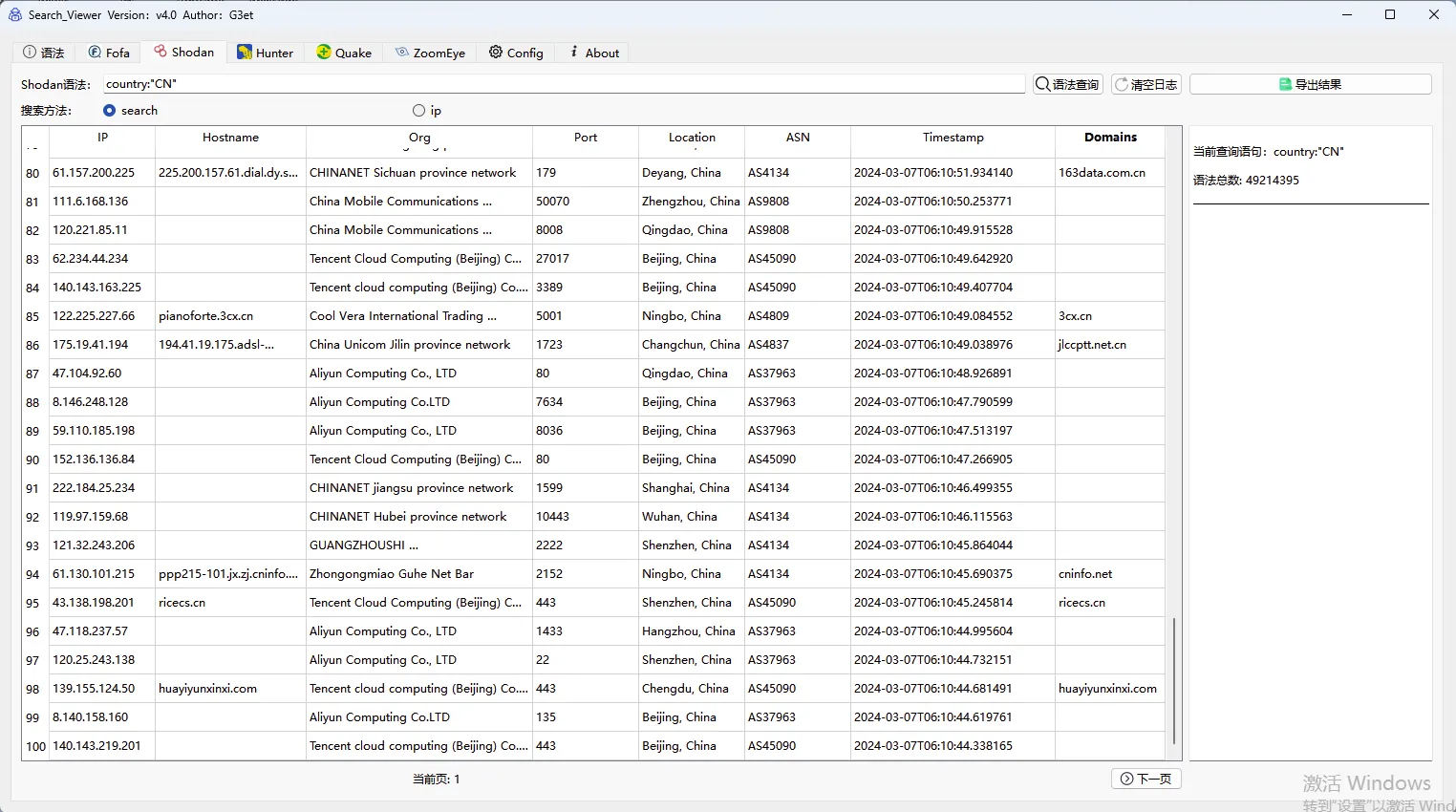Image resolution: width=1456 pixels, height=812 pixels.
Task: Click the Search_Viewer app icon in title bar
Action: click(14, 14)
